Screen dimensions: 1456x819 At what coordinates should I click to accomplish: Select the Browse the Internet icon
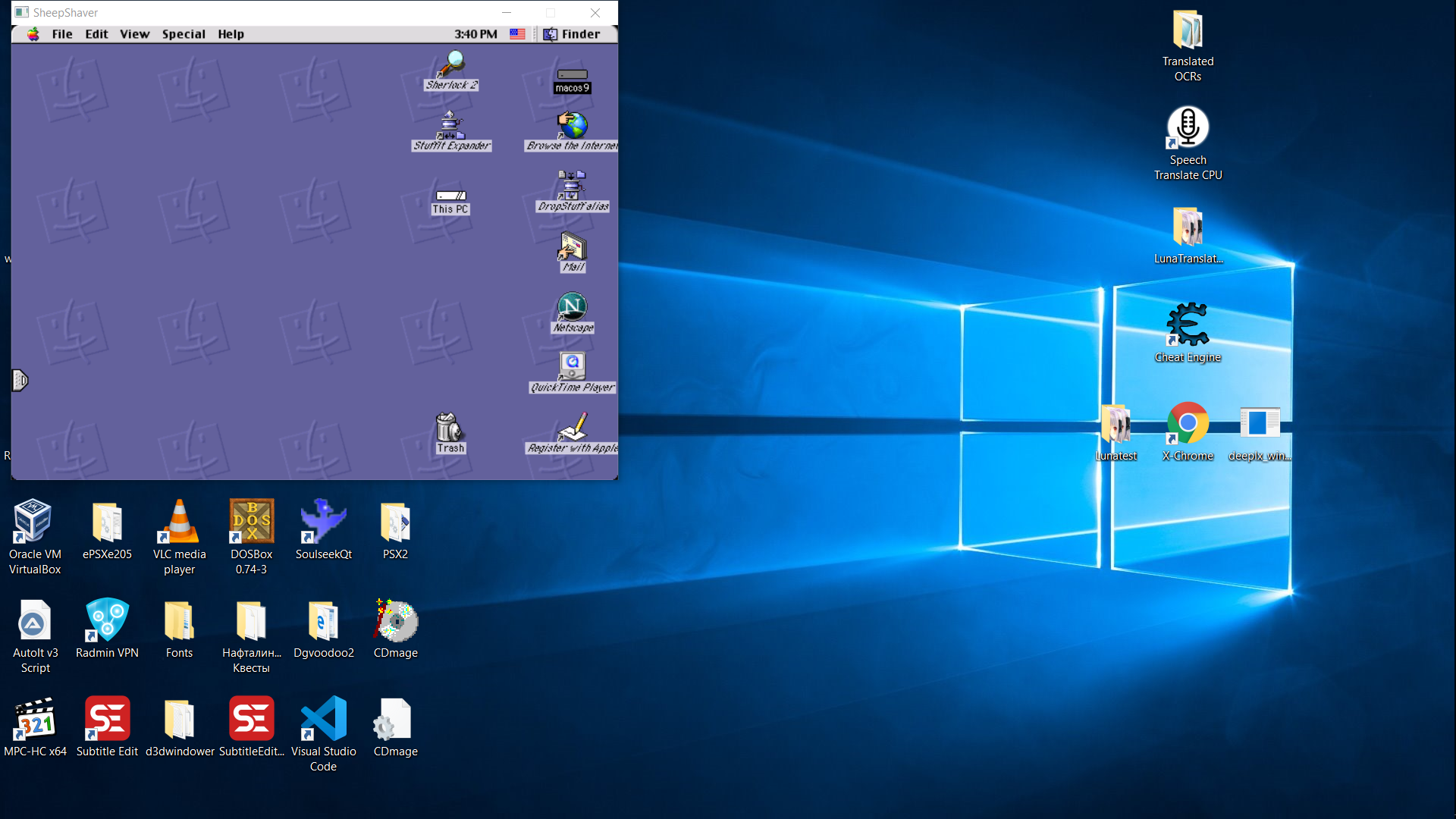(572, 125)
